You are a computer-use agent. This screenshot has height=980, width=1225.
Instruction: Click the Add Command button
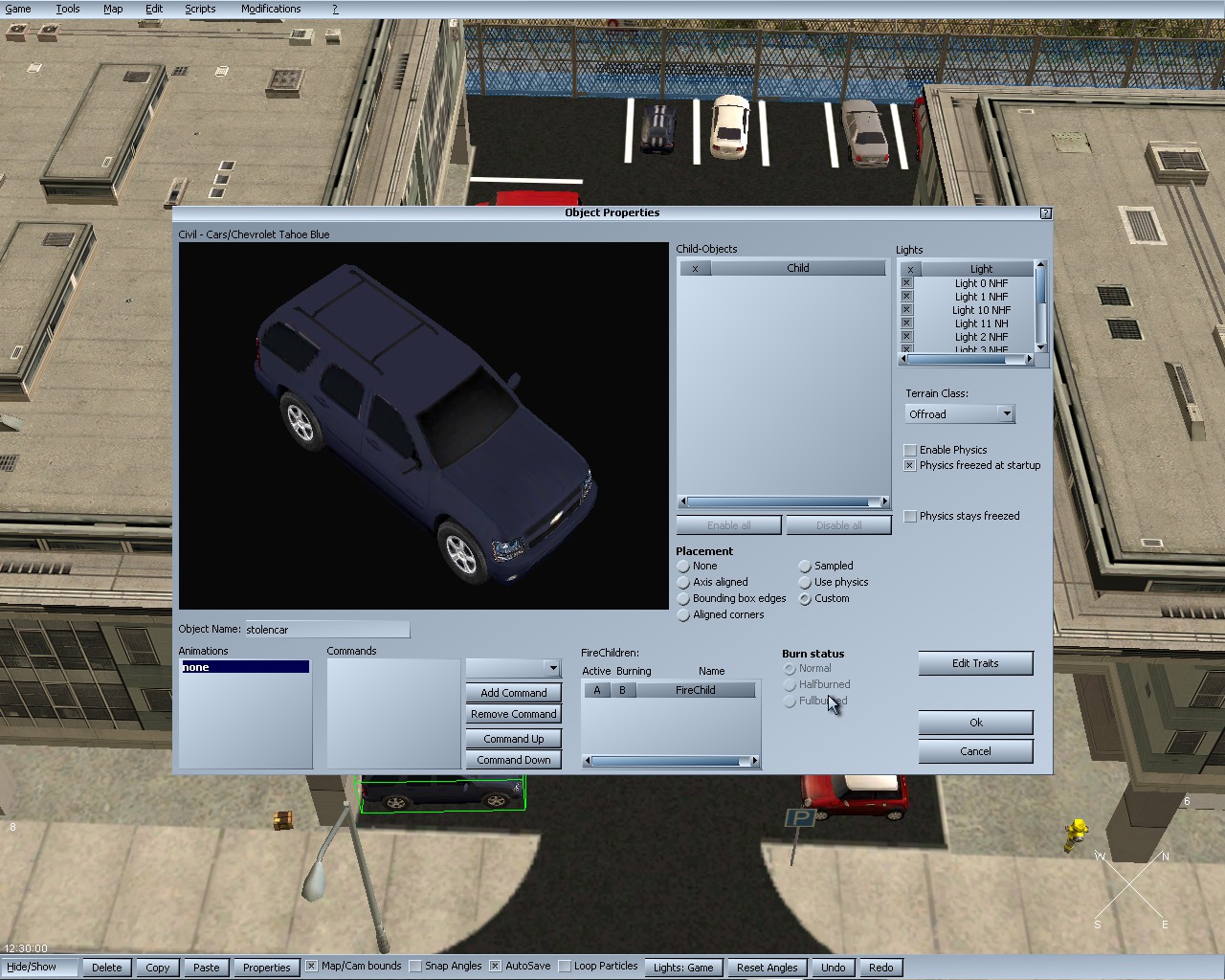513,693
